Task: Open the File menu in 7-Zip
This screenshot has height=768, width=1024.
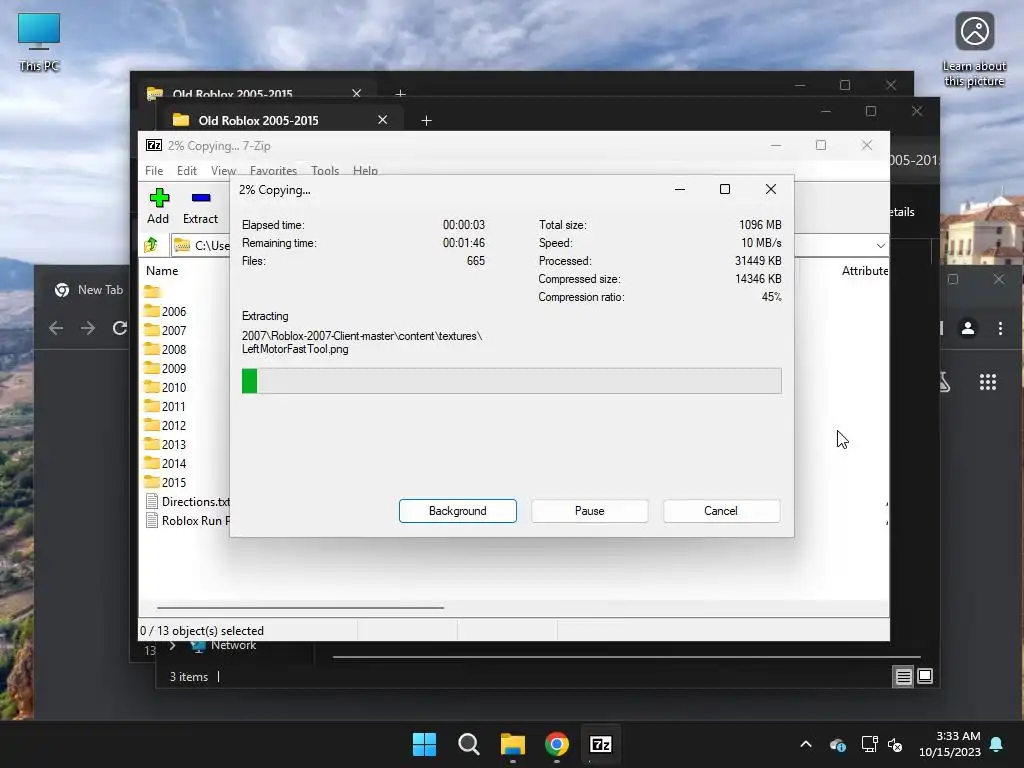Action: (154, 170)
